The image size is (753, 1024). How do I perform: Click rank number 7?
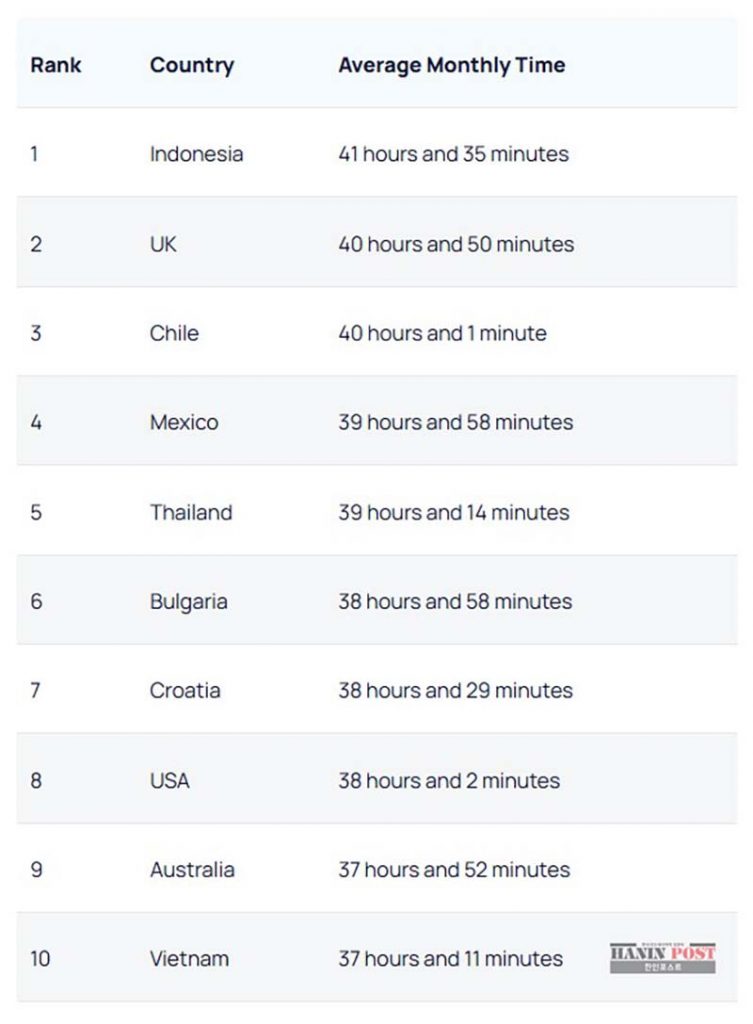click(36, 690)
